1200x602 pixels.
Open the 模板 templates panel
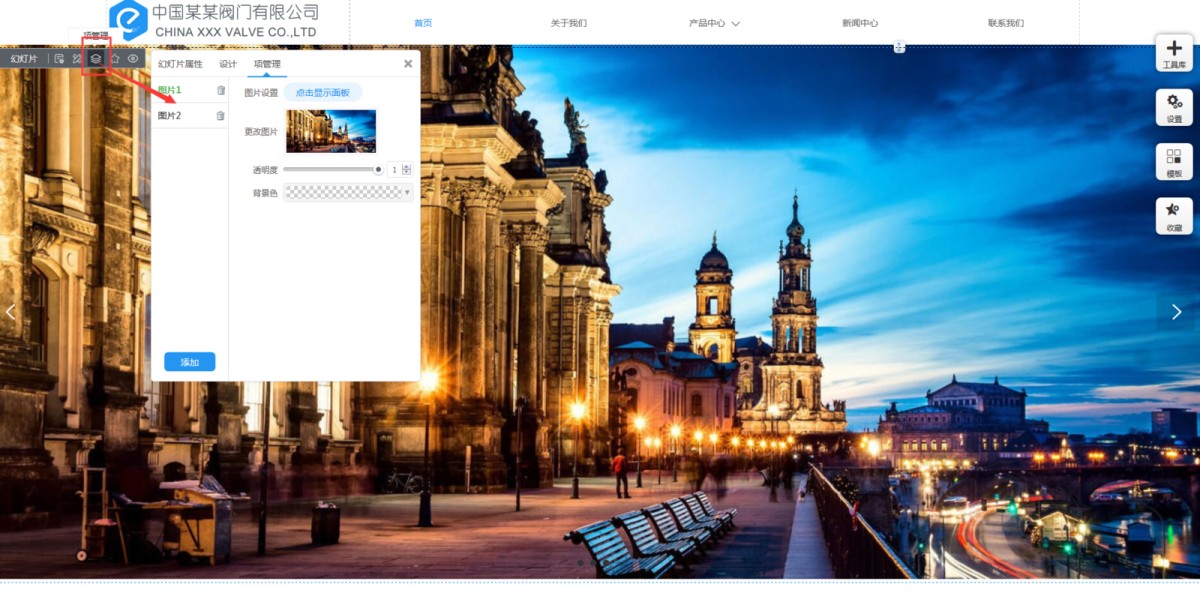1174,161
